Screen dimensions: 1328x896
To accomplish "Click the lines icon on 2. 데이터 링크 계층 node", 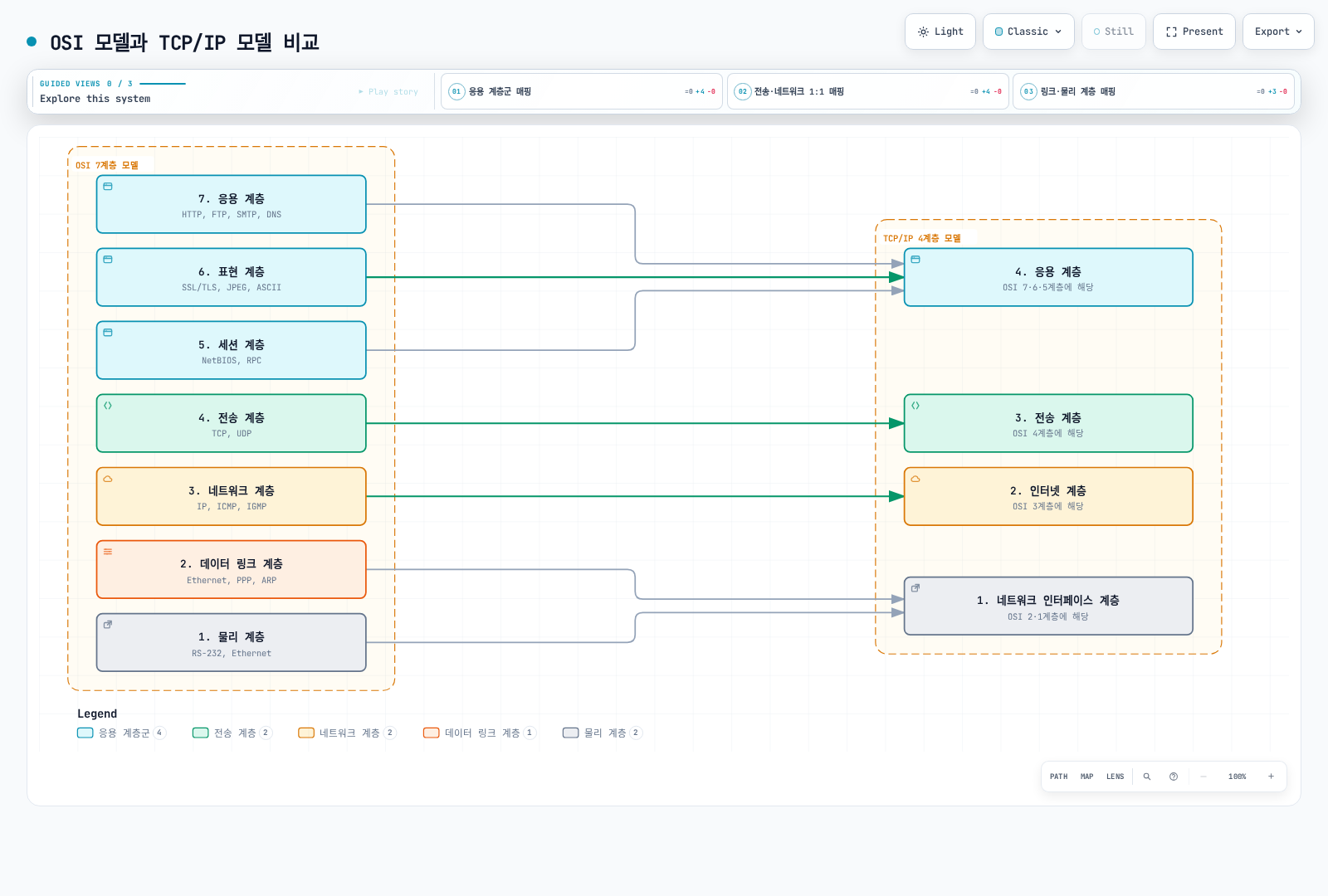I will (x=108, y=552).
